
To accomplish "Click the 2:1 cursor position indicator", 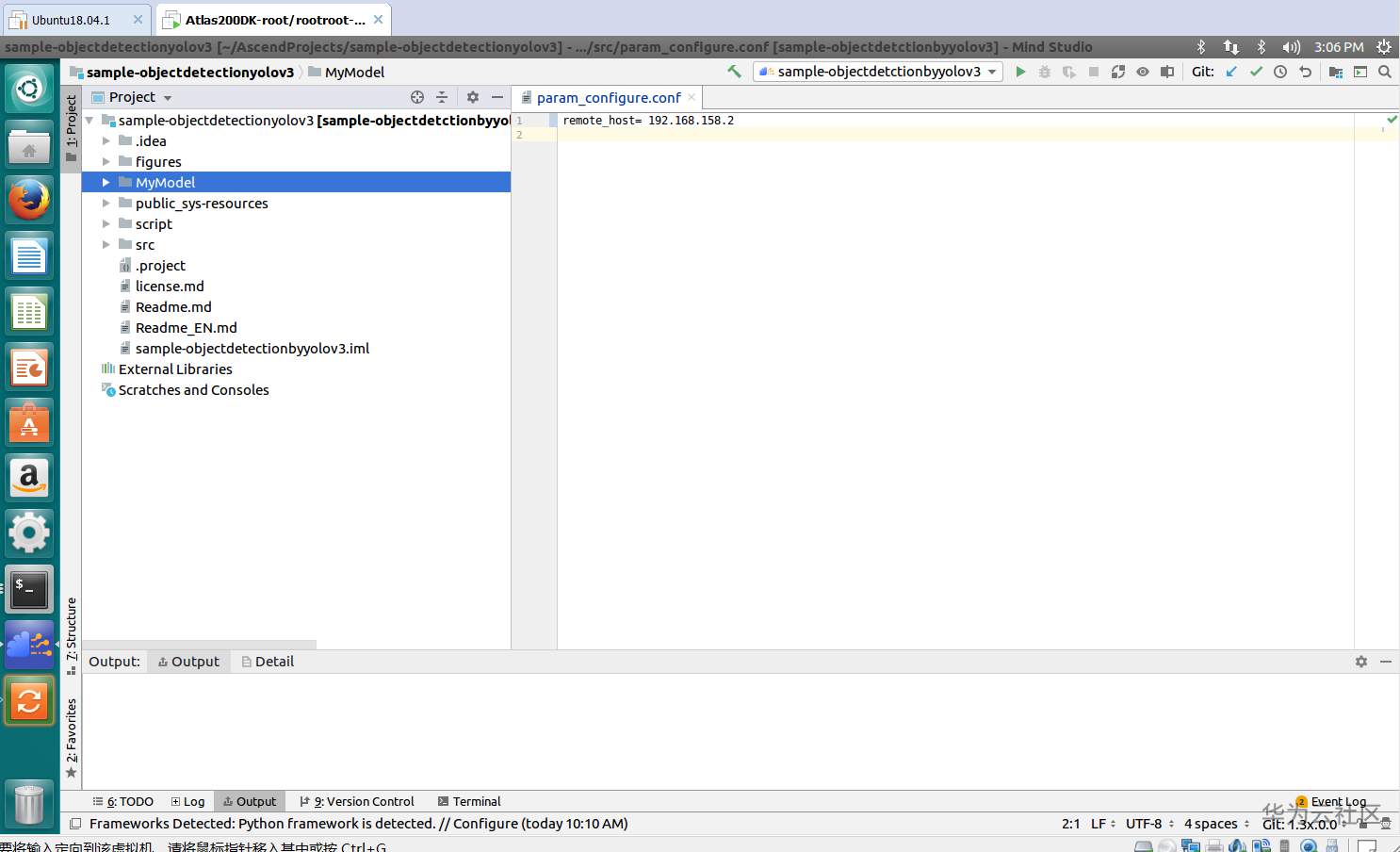I will [x=1071, y=824].
